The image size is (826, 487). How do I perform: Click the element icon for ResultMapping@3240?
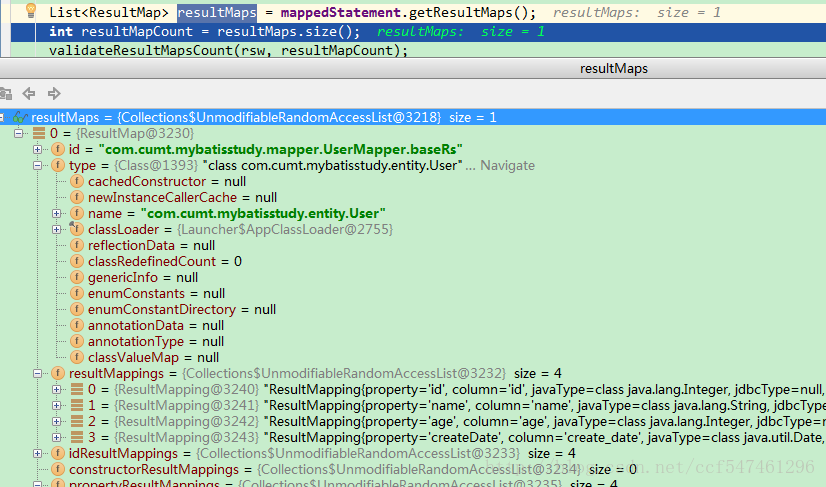pyautogui.click(x=77, y=389)
